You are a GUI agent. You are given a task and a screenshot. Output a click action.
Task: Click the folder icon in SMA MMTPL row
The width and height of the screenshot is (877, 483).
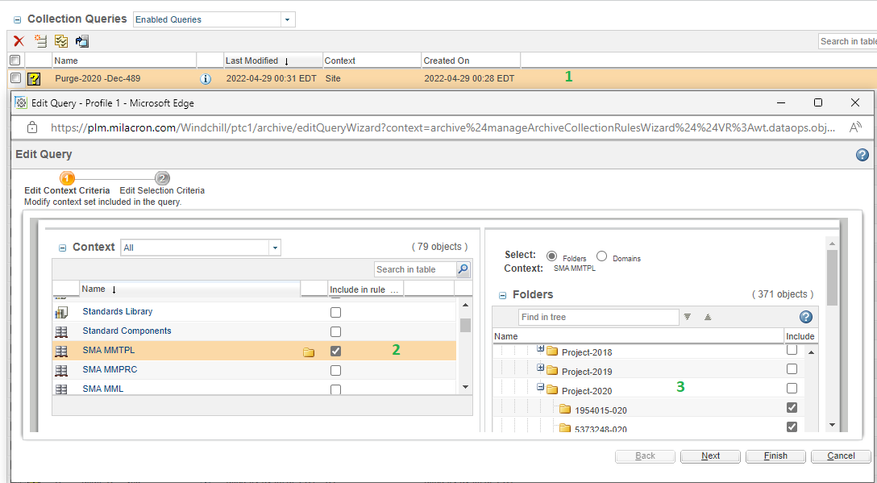click(x=309, y=351)
